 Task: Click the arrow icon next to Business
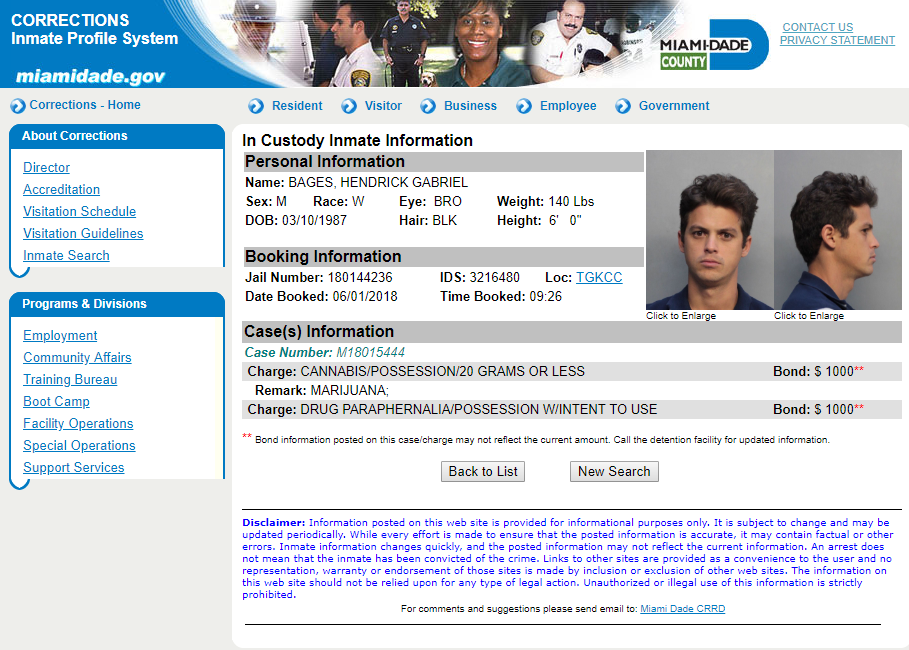tap(428, 106)
